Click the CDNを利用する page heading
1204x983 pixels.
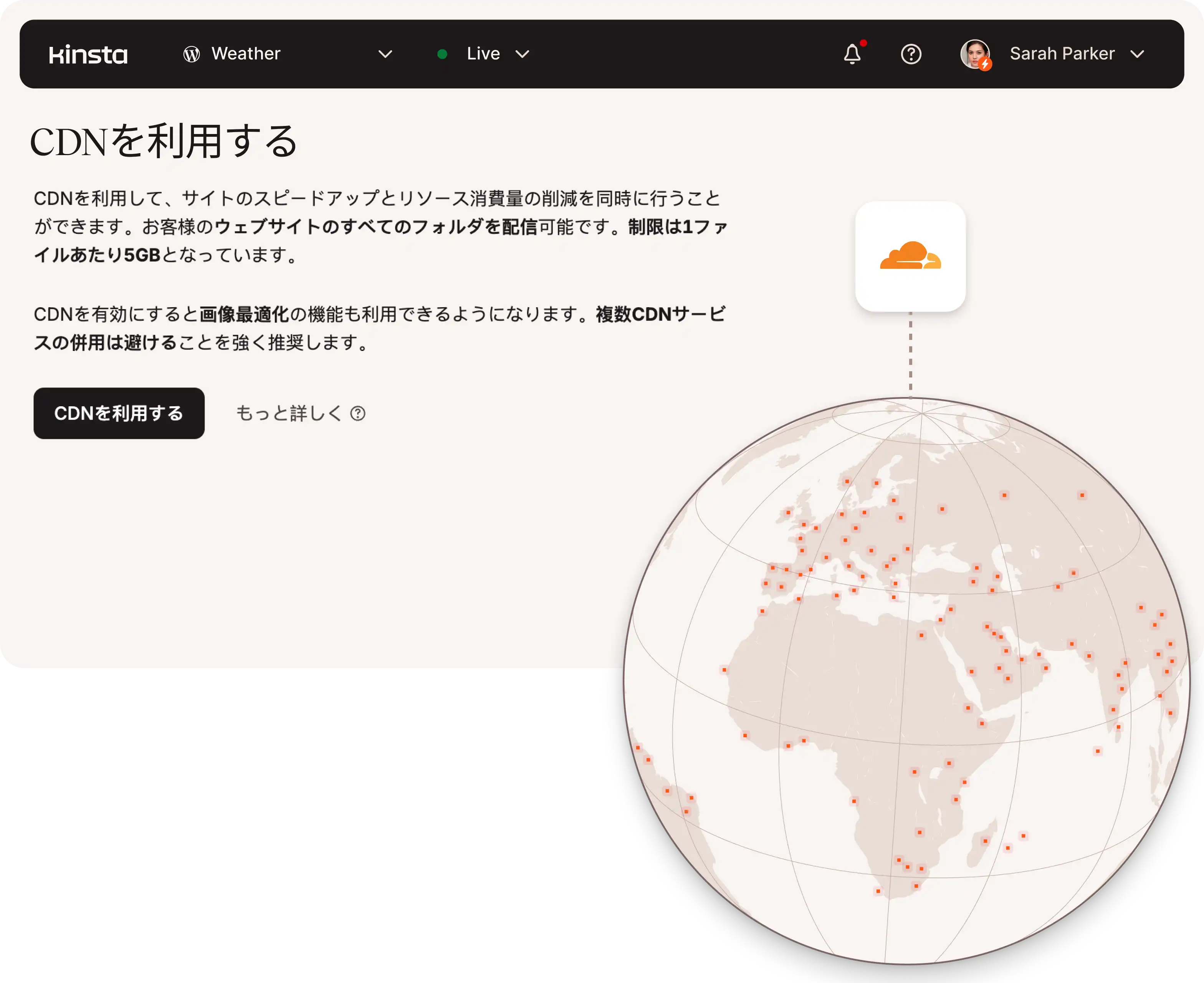[164, 142]
